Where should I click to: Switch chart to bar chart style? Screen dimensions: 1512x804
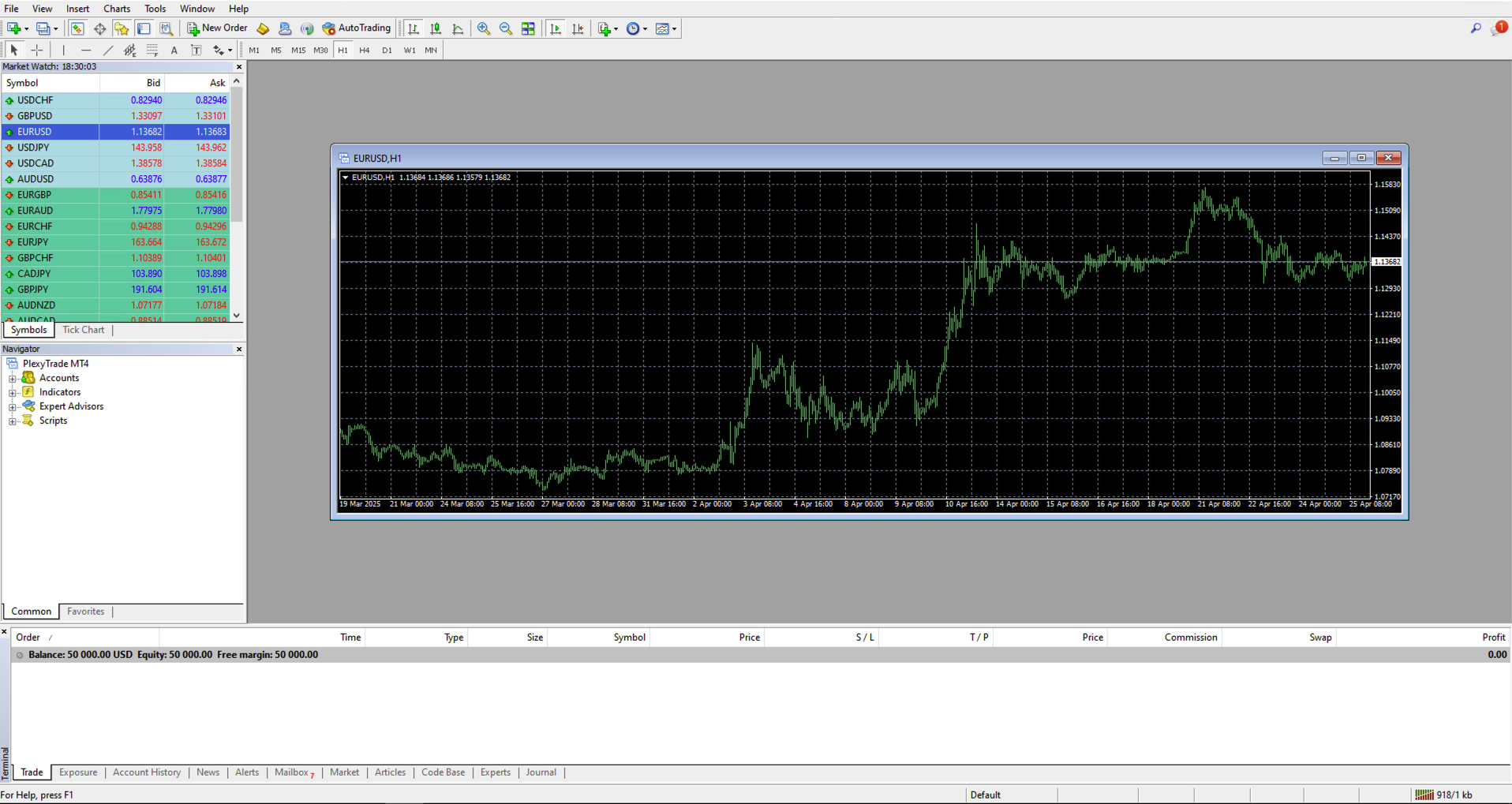pos(414,28)
